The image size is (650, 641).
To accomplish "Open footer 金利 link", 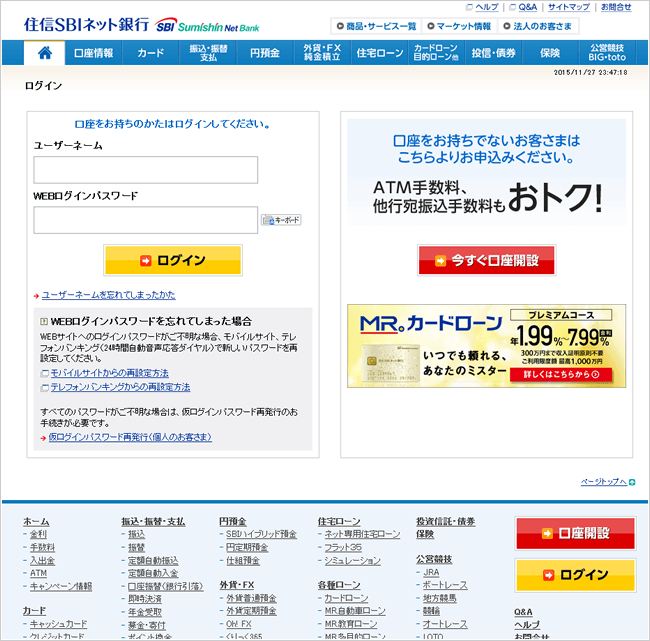I will tap(38, 534).
